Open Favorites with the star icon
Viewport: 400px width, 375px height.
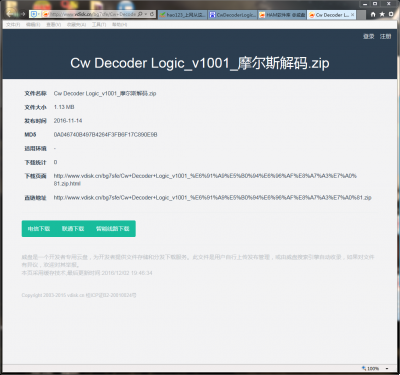point(382,14)
